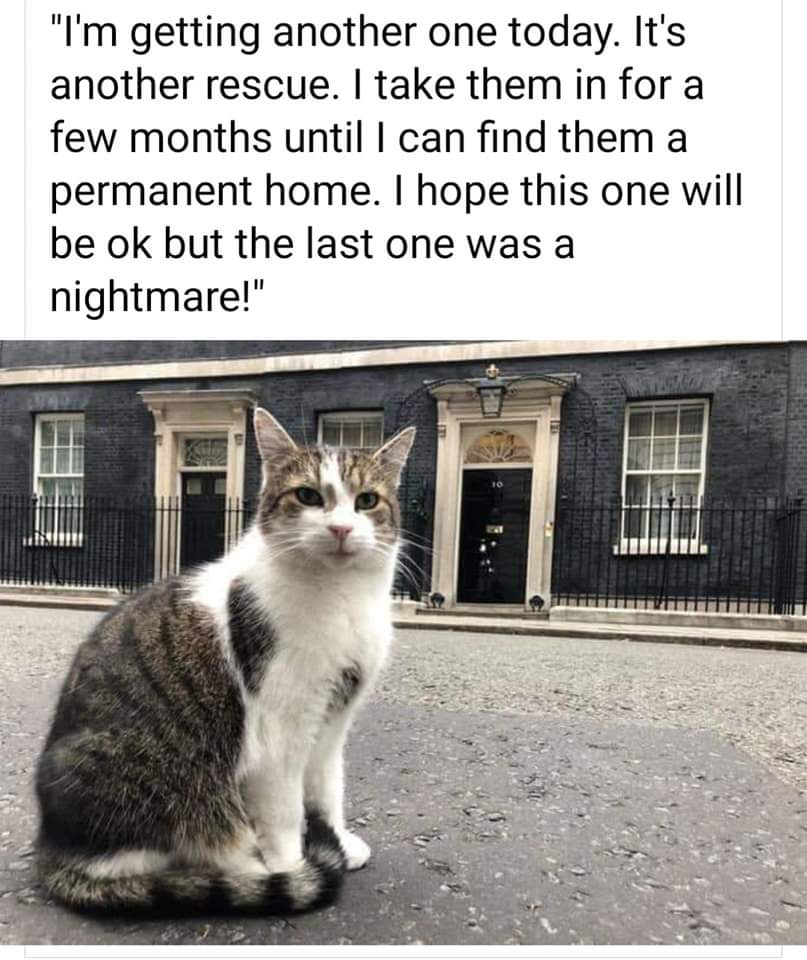Click the number 10 on the black door
Image resolution: width=807 pixels, height=960 pixels.
point(496,484)
